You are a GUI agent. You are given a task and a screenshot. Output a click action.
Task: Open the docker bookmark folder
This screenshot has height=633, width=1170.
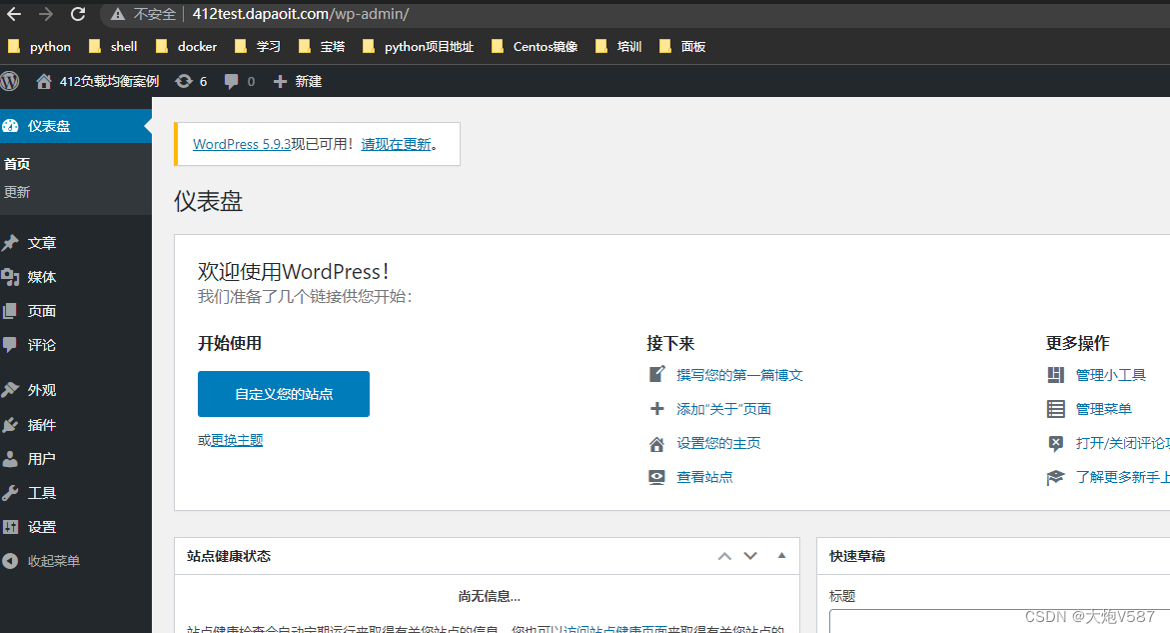click(186, 46)
